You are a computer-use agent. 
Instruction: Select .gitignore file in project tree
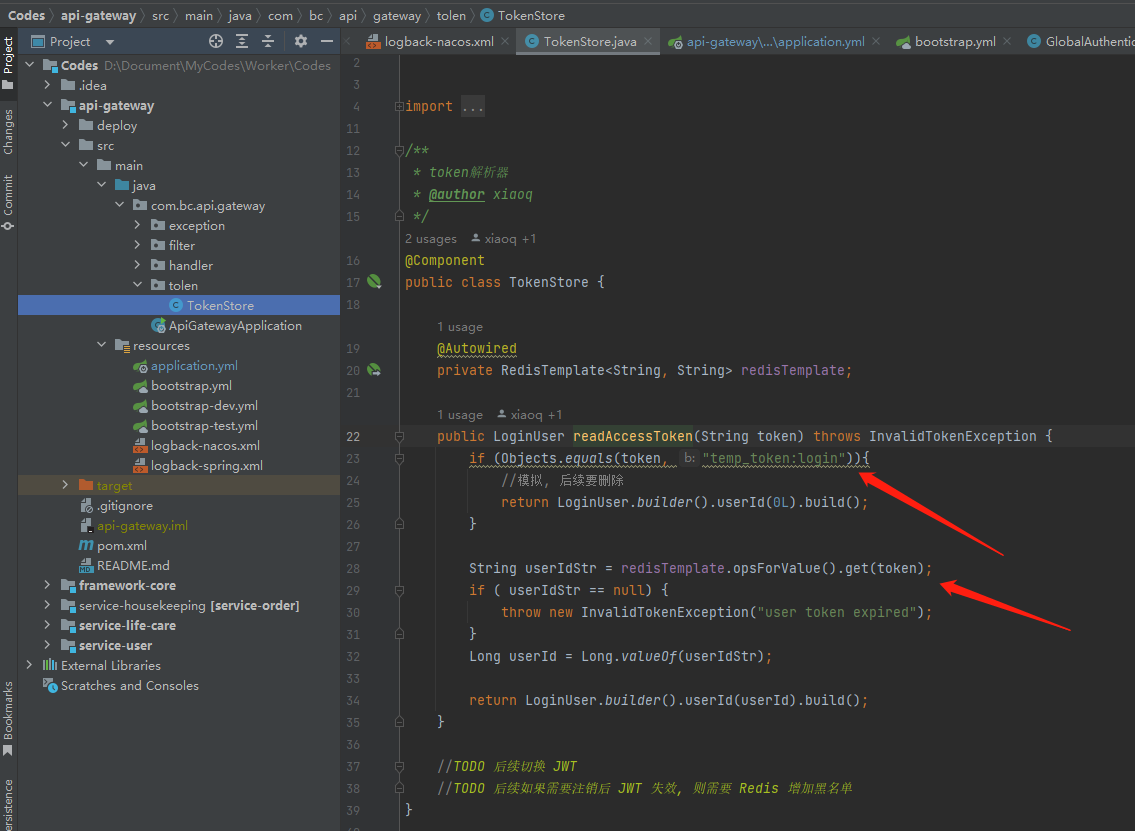(116, 506)
